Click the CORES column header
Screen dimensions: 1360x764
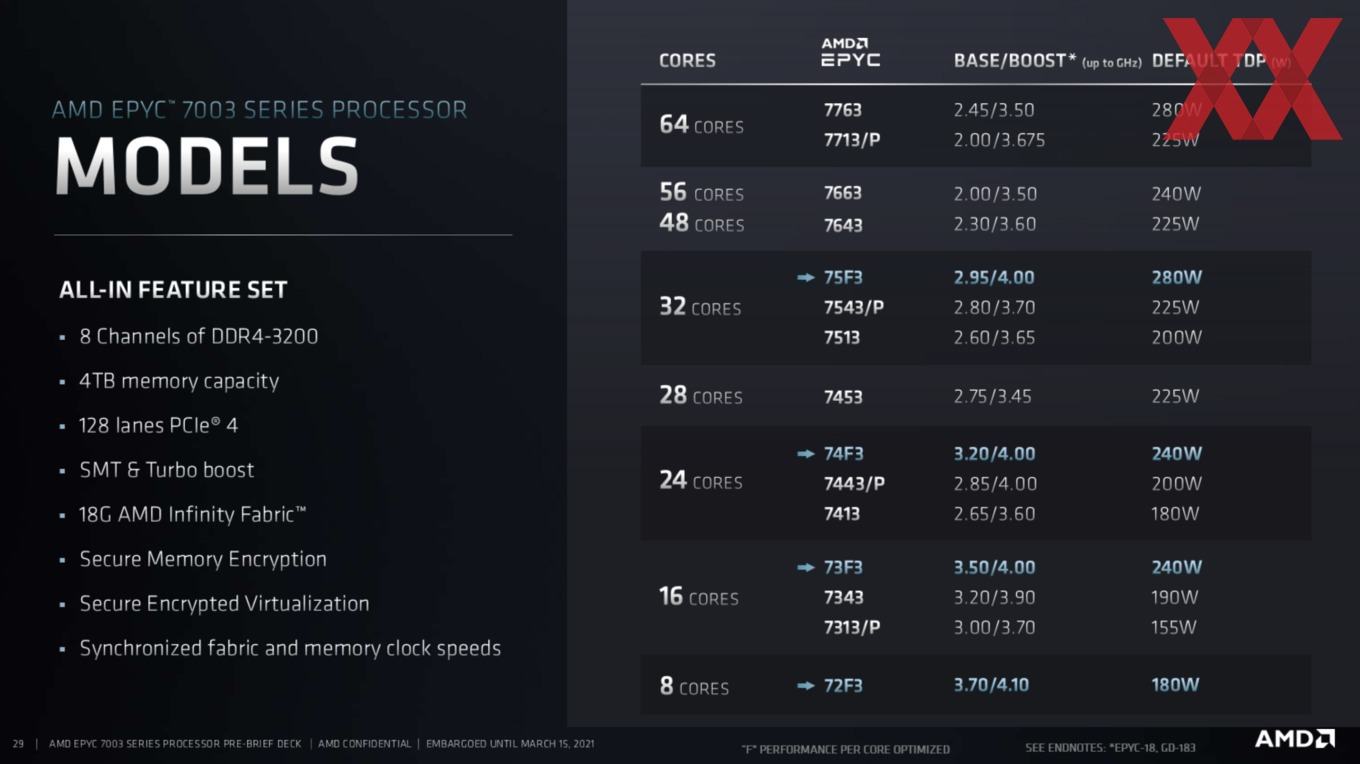tap(687, 61)
